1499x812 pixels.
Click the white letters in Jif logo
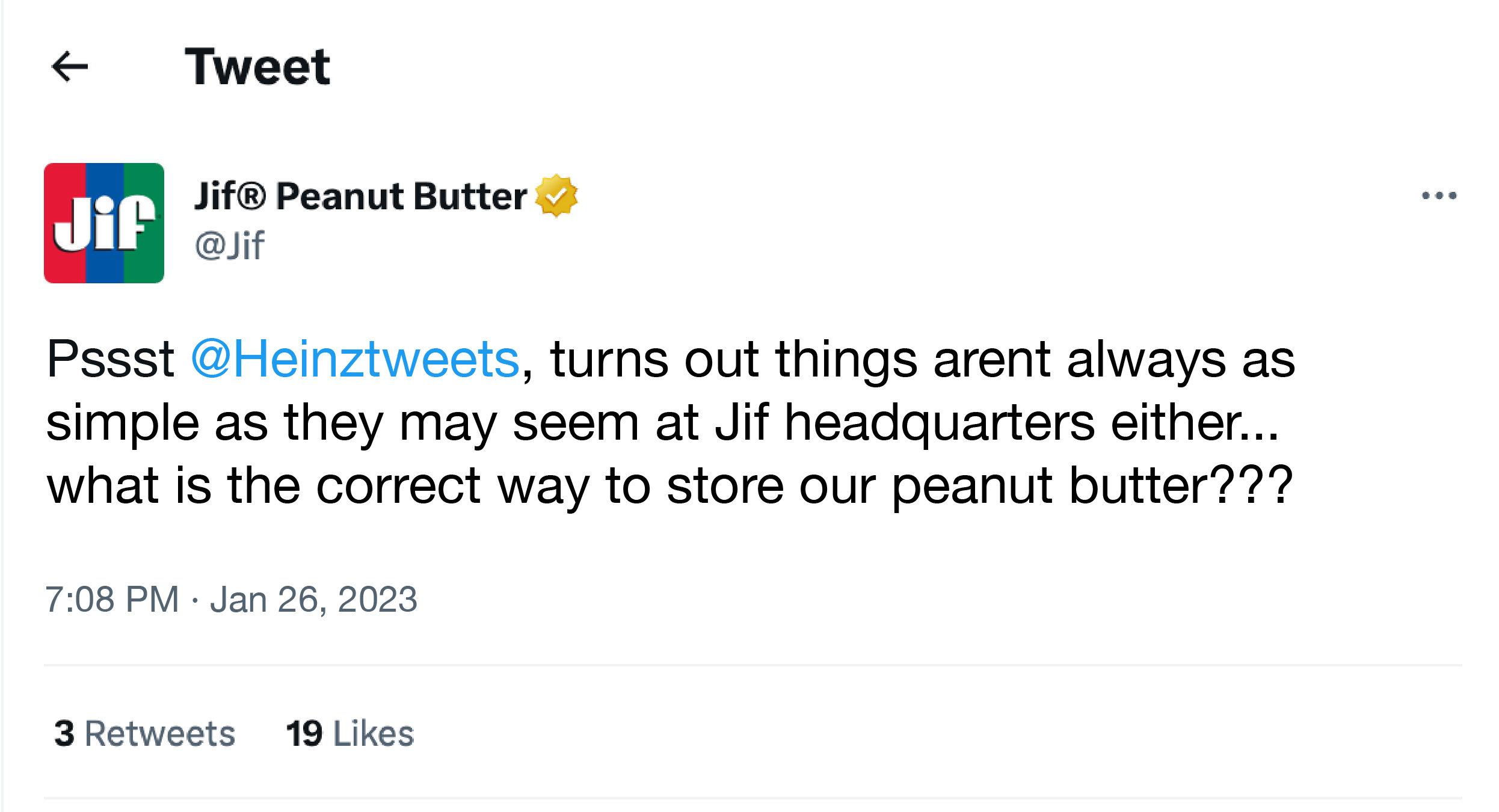coord(103,224)
